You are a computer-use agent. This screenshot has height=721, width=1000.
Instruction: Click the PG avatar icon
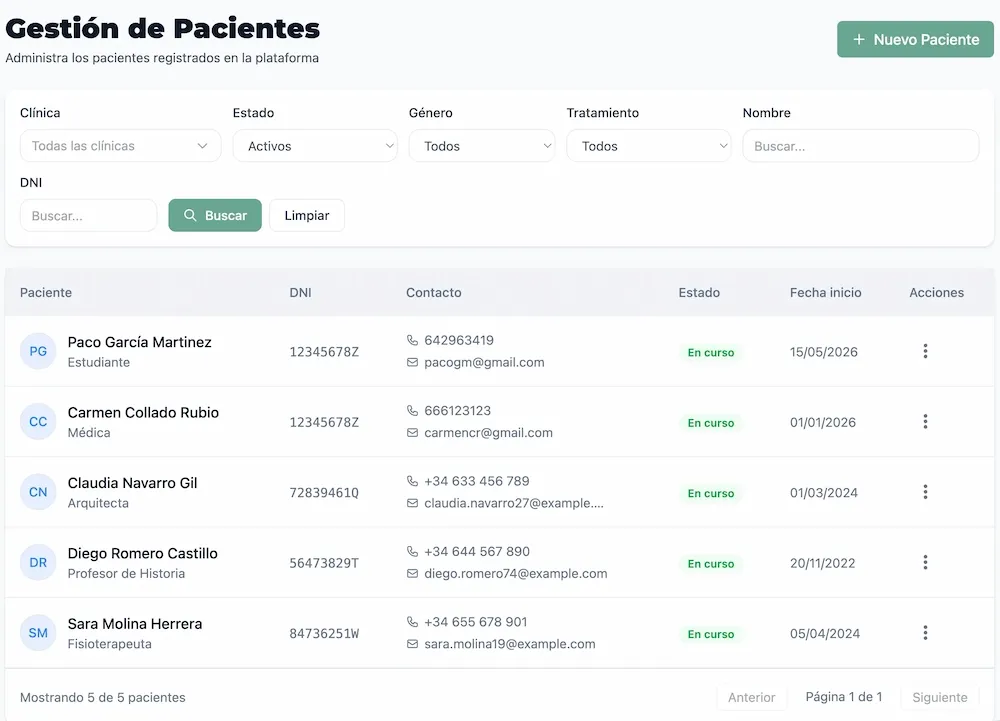[x=38, y=351]
